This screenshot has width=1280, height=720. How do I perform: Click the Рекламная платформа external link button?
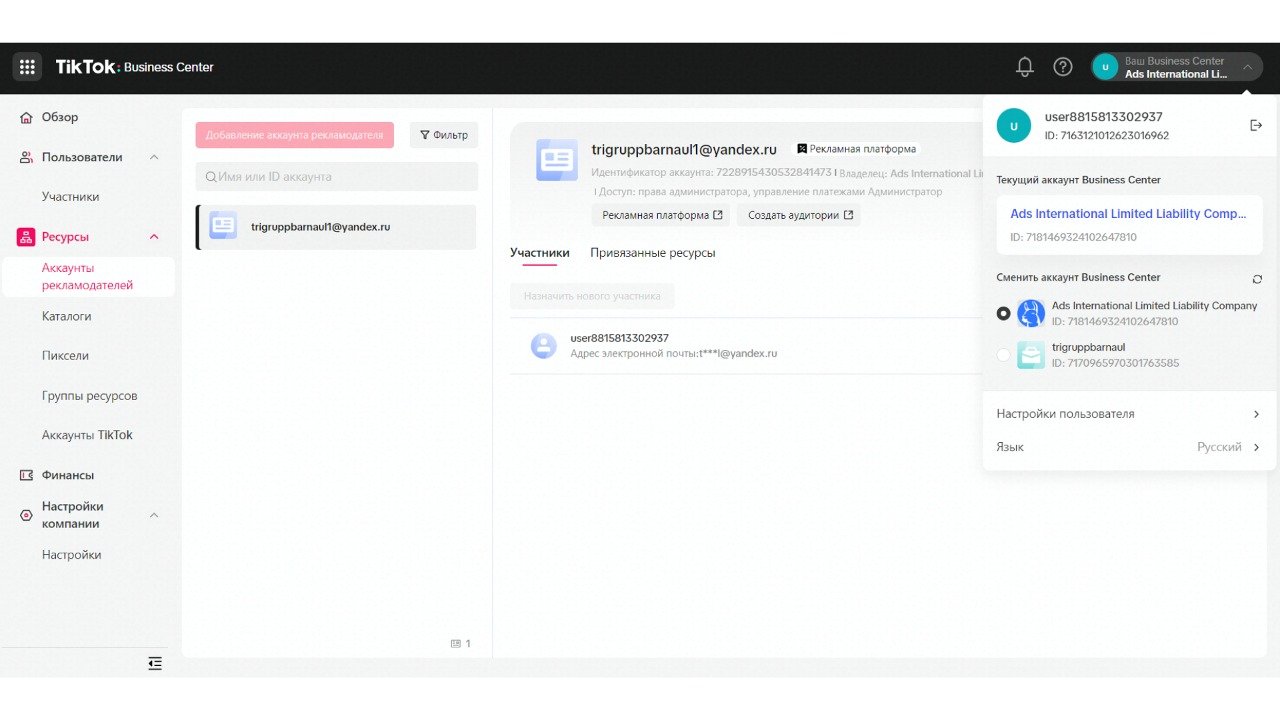point(662,215)
